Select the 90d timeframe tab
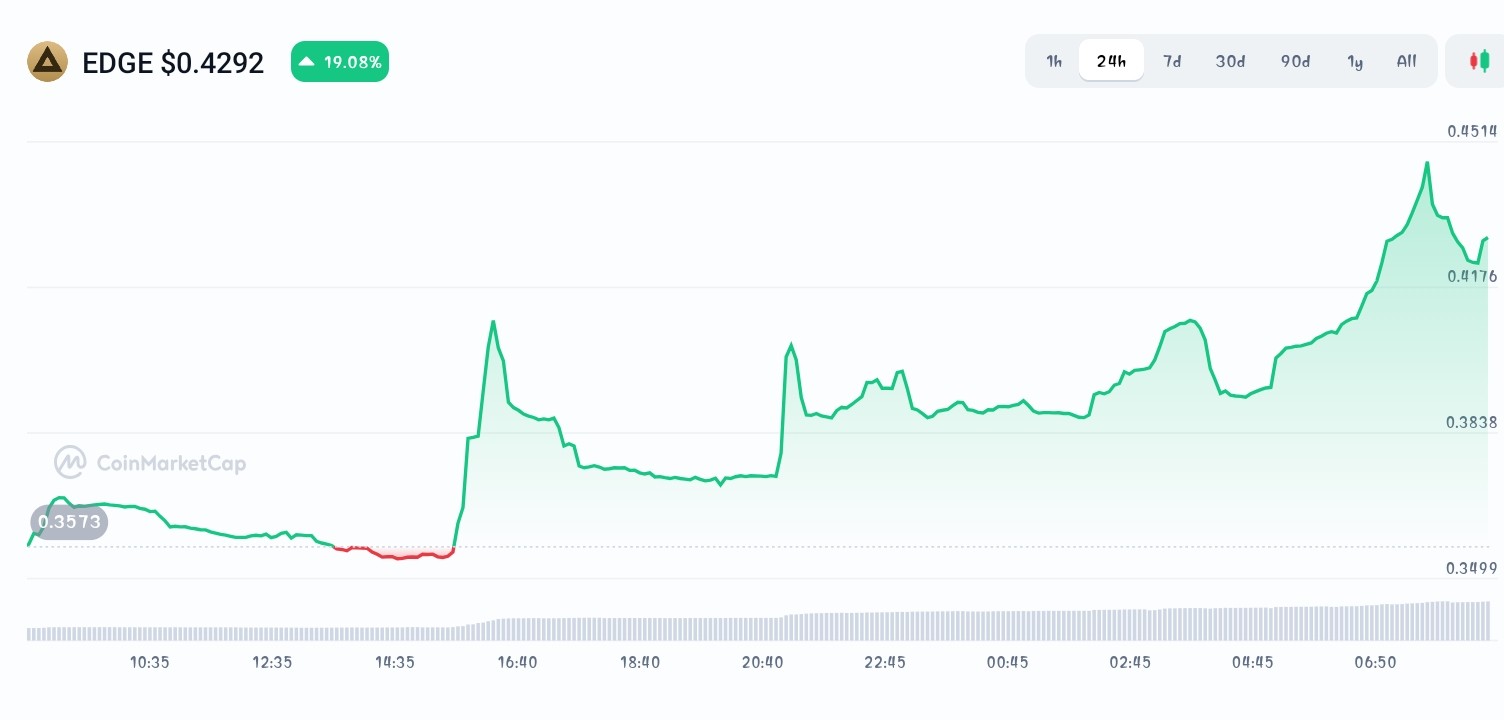 1295,61
